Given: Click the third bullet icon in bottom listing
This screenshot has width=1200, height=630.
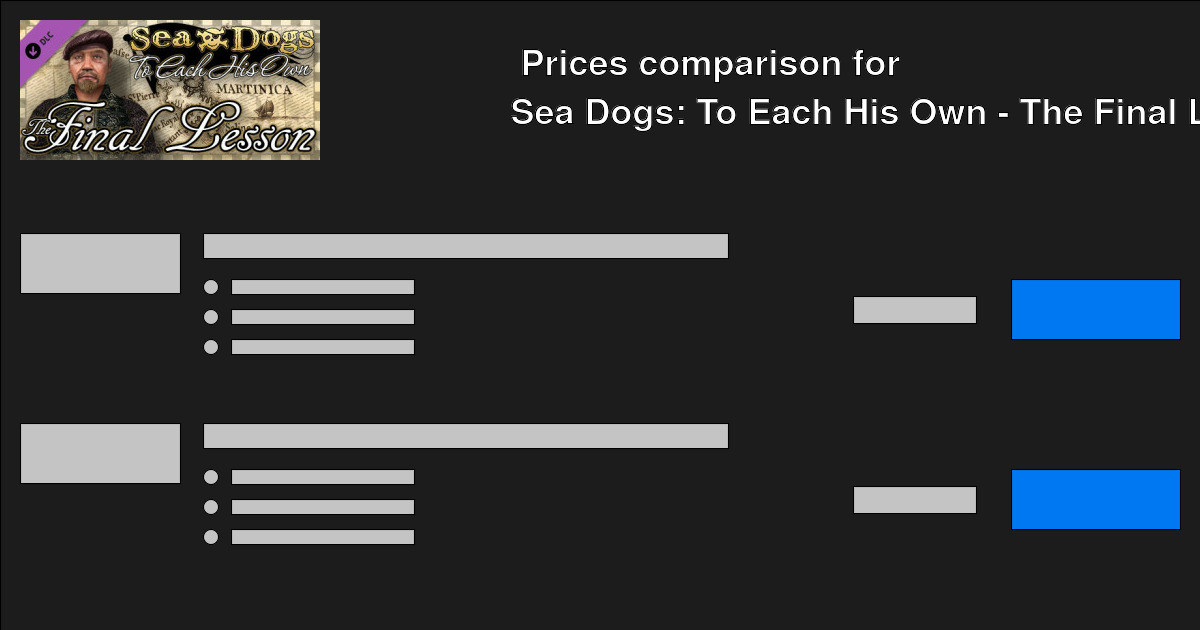Looking at the screenshot, I should click(x=211, y=537).
